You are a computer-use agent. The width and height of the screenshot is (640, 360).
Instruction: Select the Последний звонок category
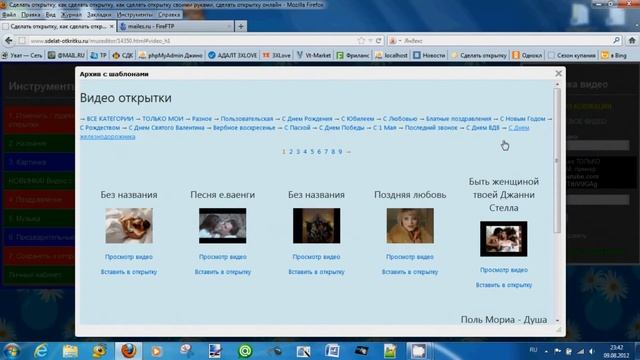click(431, 128)
